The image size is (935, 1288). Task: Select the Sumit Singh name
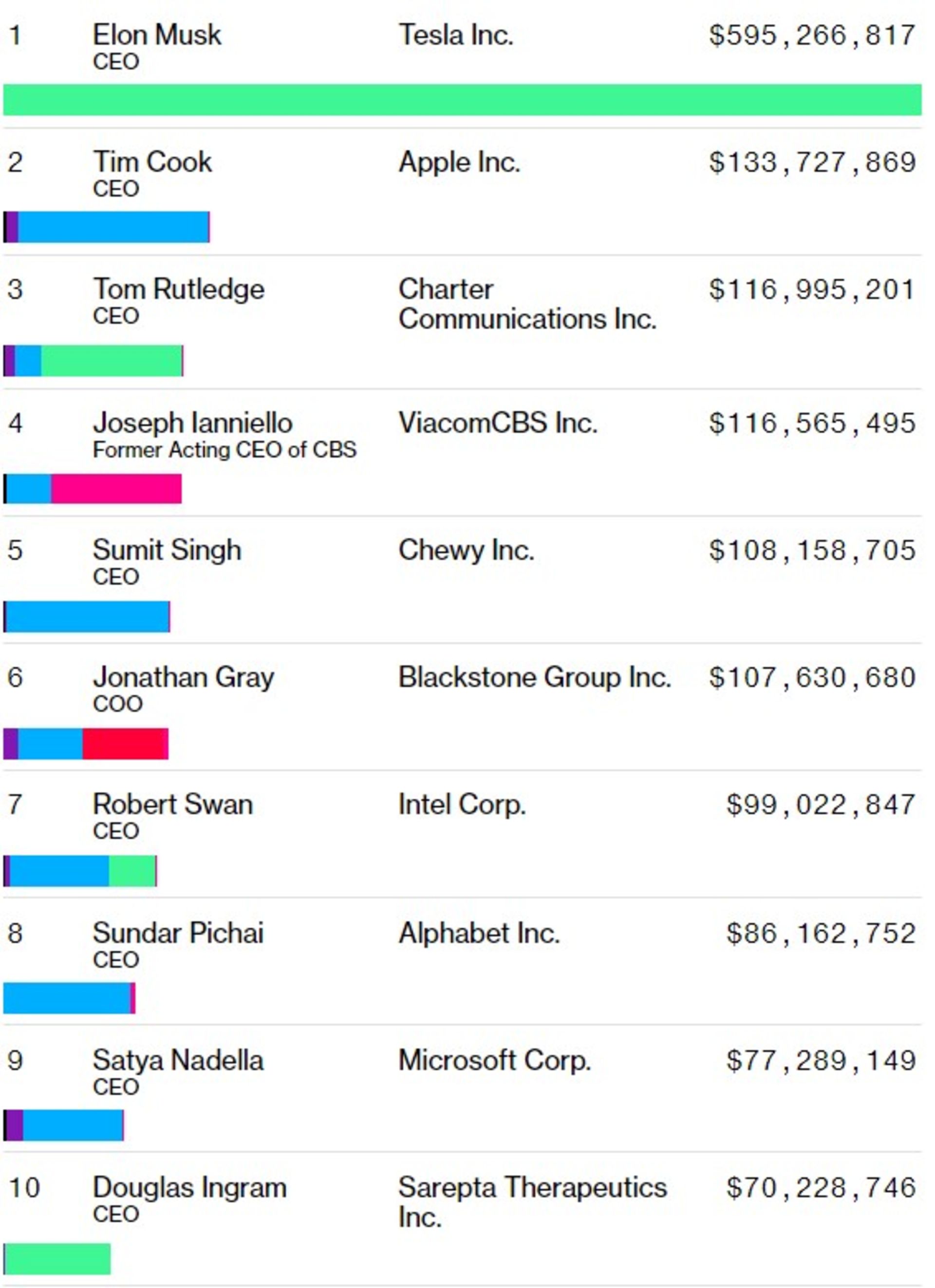167,550
